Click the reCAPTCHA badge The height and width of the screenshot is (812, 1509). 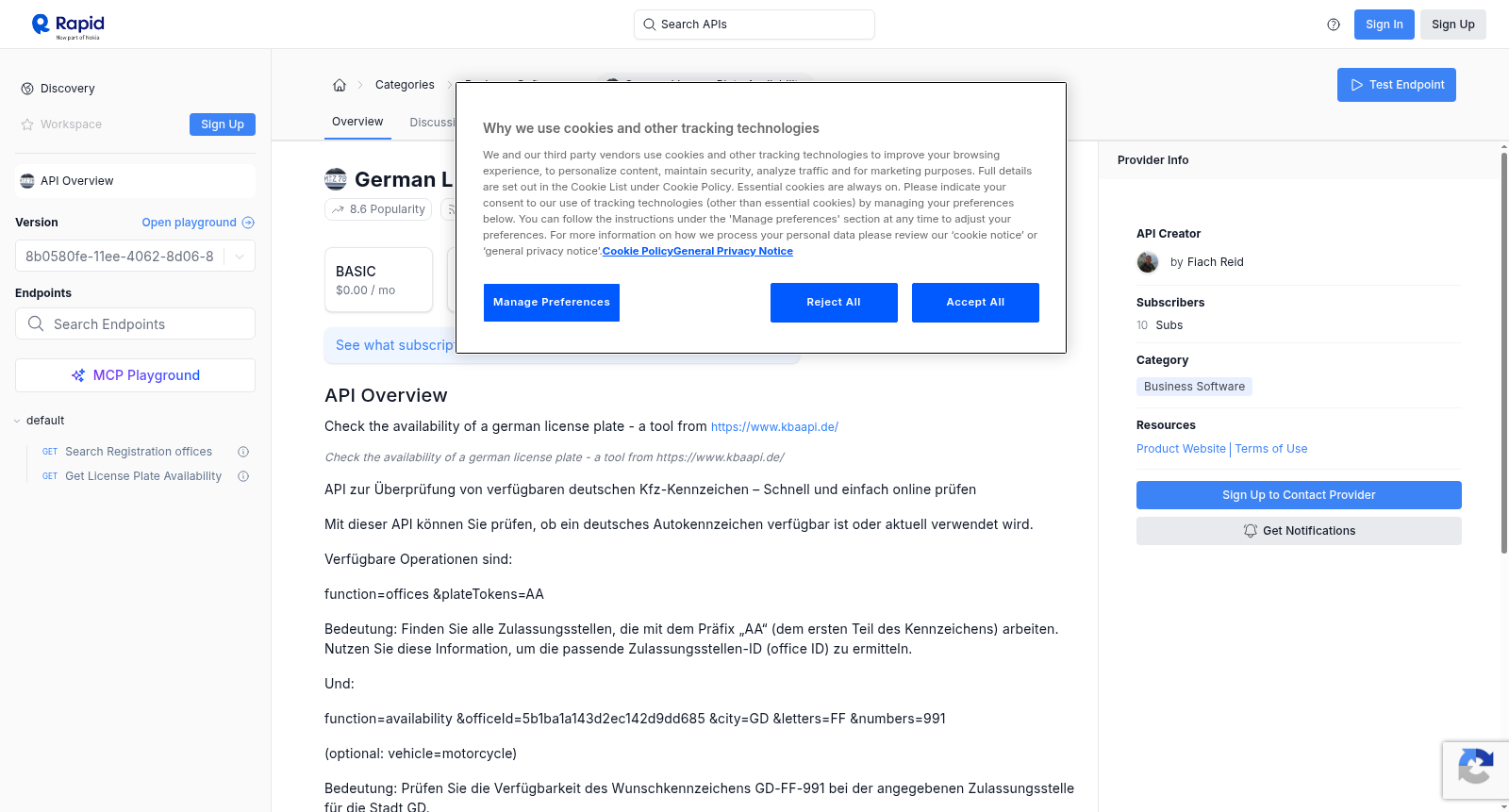pyautogui.click(x=1475, y=771)
